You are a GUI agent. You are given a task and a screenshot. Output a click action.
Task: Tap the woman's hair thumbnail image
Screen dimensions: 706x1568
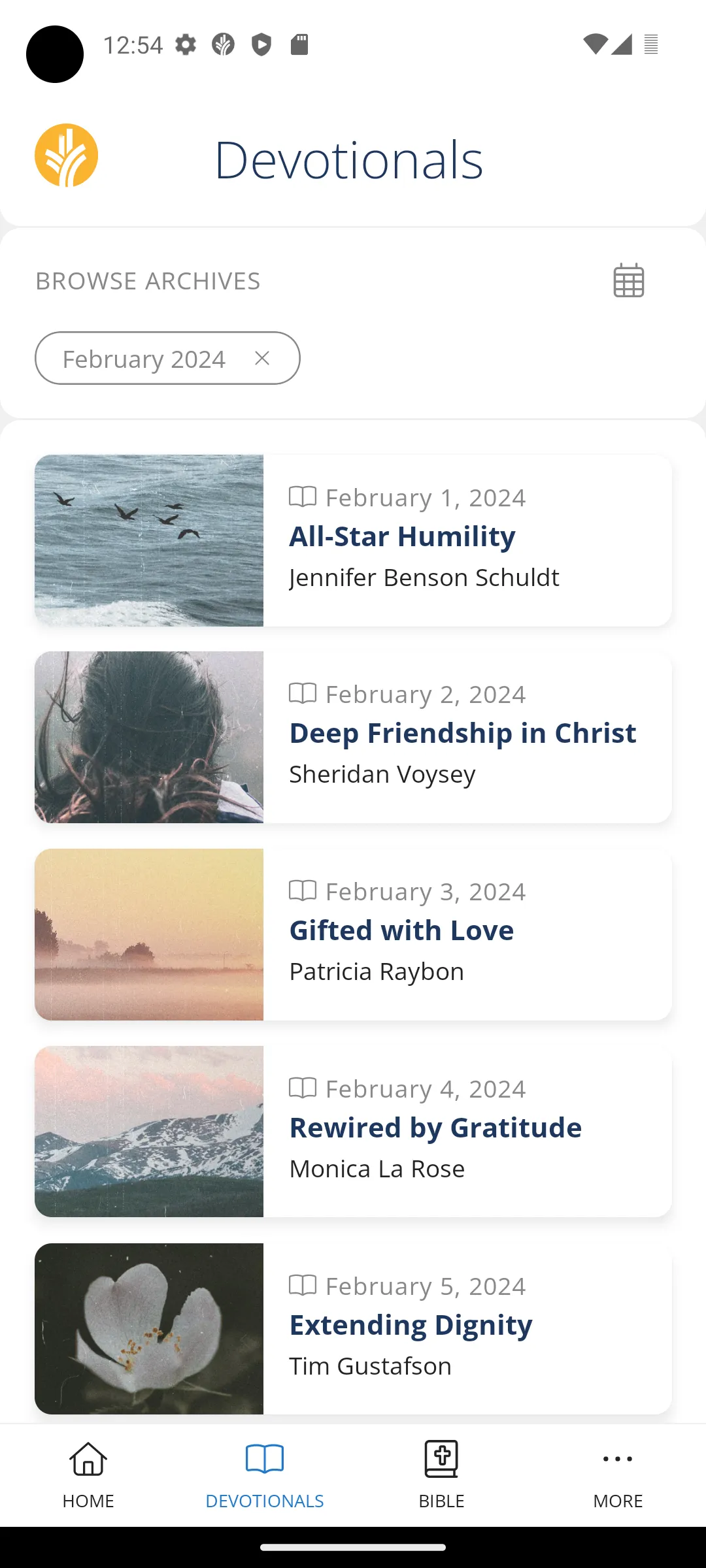(x=149, y=737)
